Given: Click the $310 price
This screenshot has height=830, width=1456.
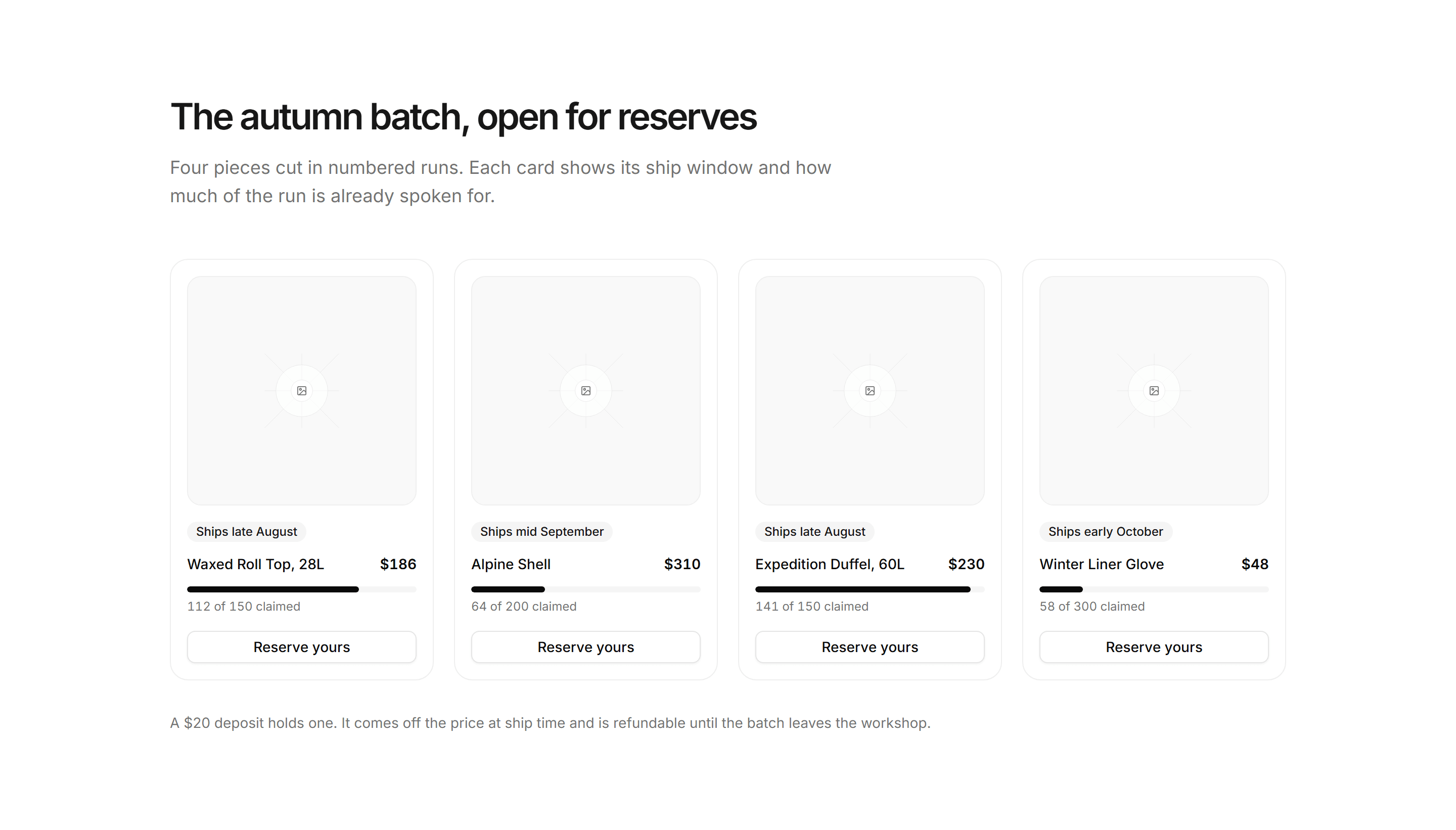Looking at the screenshot, I should [x=682, y=564].
